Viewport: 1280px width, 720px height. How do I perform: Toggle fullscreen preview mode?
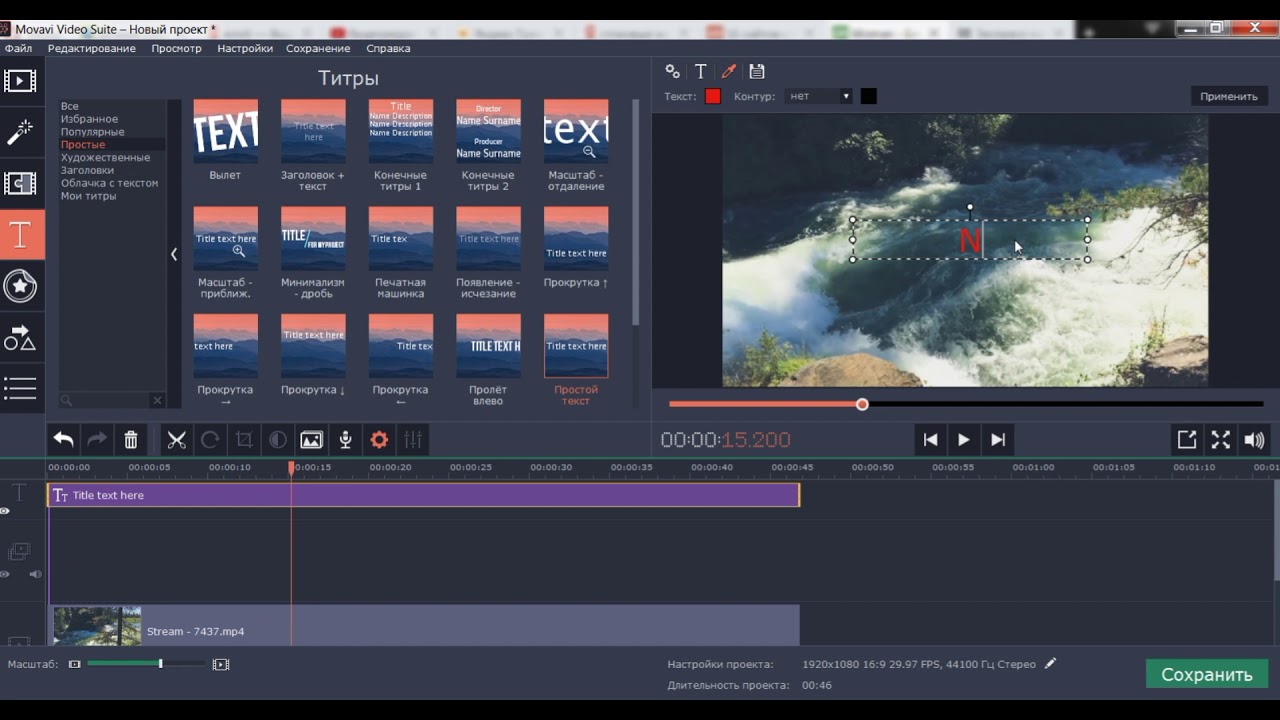(x=1220, y=440)
